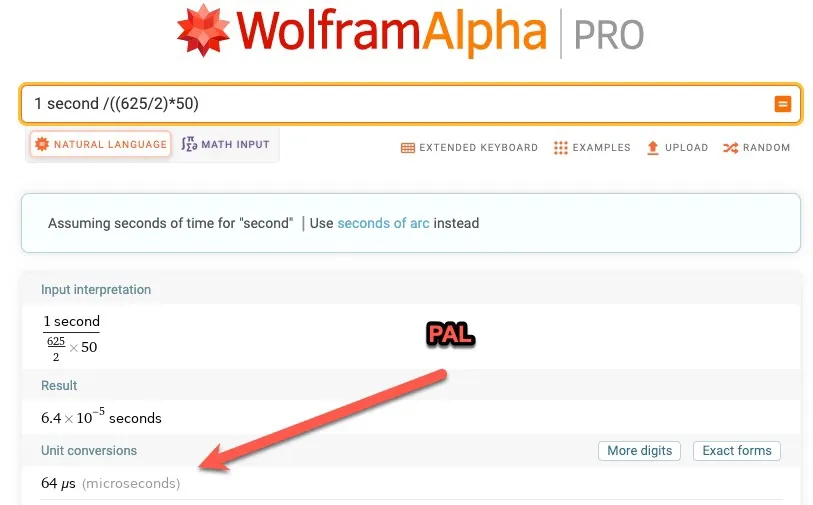The width and height of the screenshot is (813, 505).
Task: Show Exact forms of the result
Action: [x=737, y=451]
